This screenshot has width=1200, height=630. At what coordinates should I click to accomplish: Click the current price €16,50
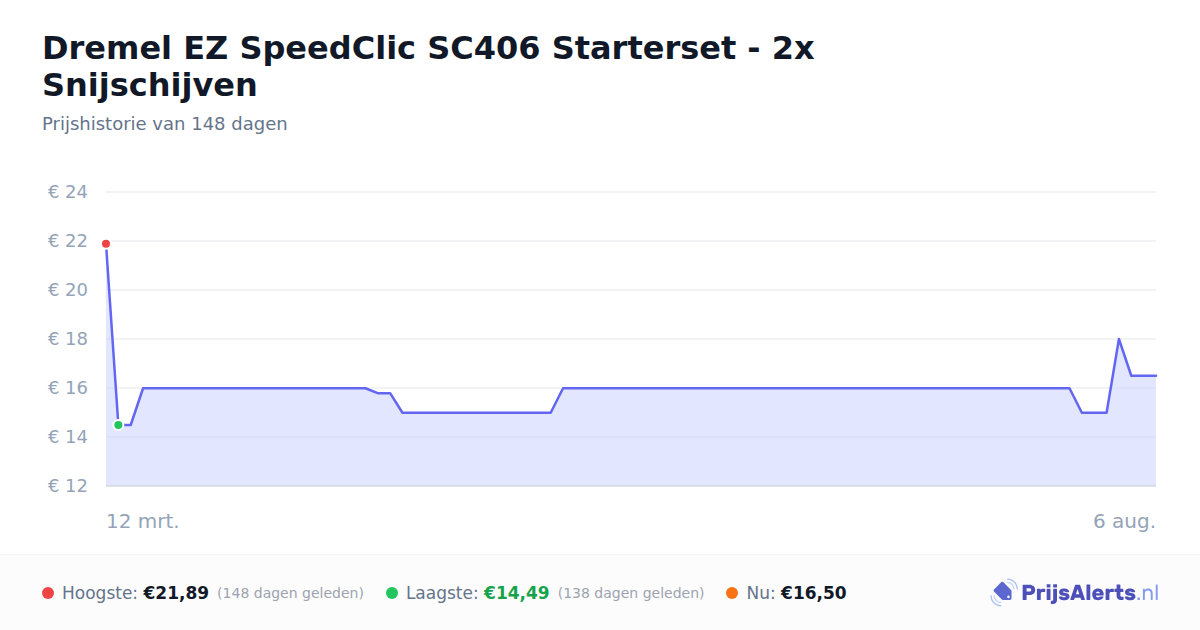pos(813,593)
